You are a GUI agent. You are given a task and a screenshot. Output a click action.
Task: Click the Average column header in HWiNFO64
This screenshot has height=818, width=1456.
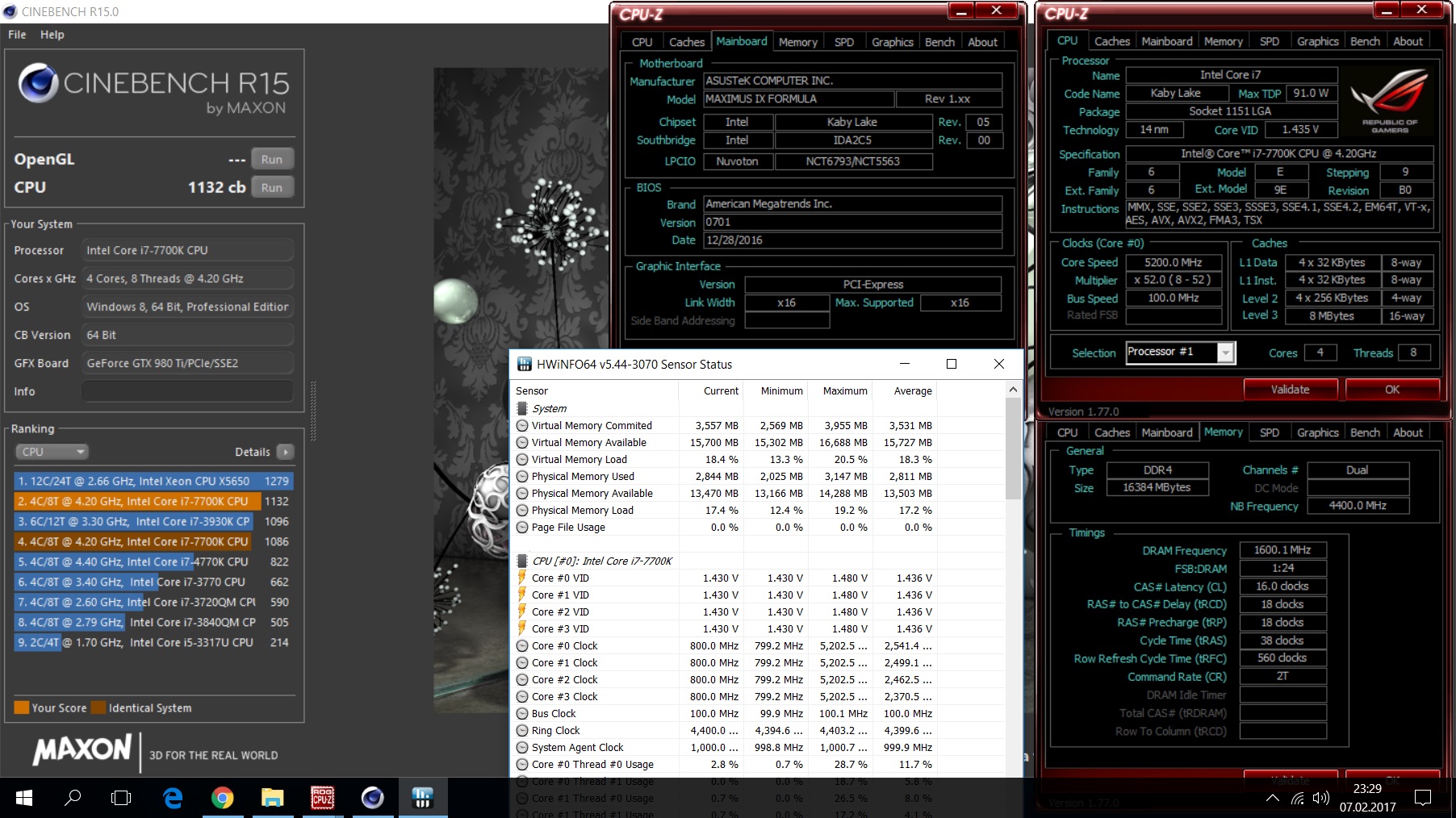click(905, 390)
